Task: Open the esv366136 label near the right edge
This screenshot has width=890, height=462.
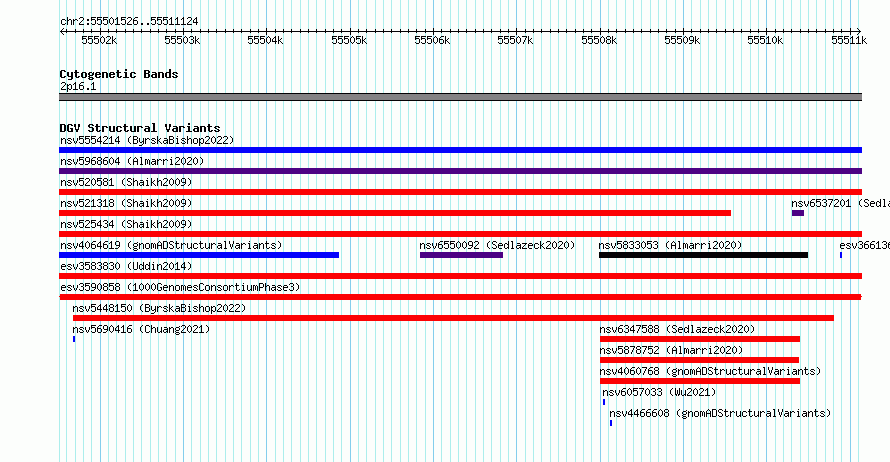Action: click(864, 245)
